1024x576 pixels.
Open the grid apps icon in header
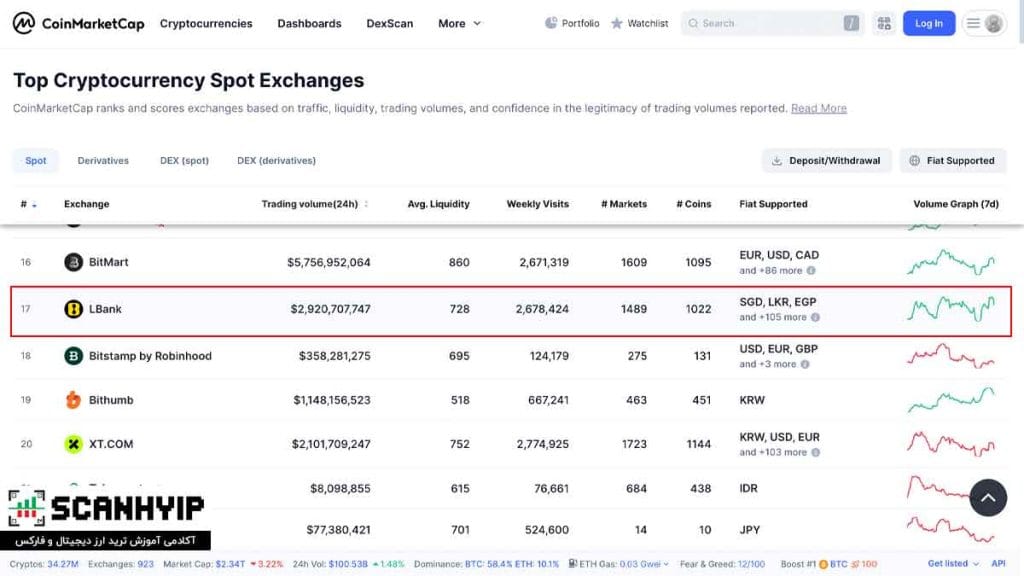click(x=884, y=23)
